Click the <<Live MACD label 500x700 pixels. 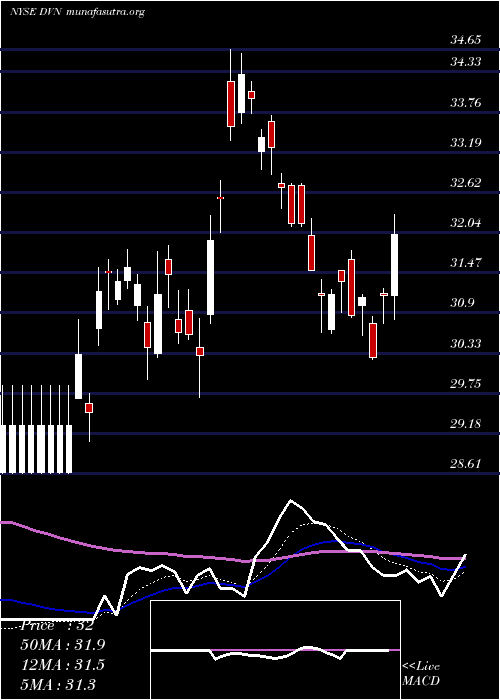(421, 674)
